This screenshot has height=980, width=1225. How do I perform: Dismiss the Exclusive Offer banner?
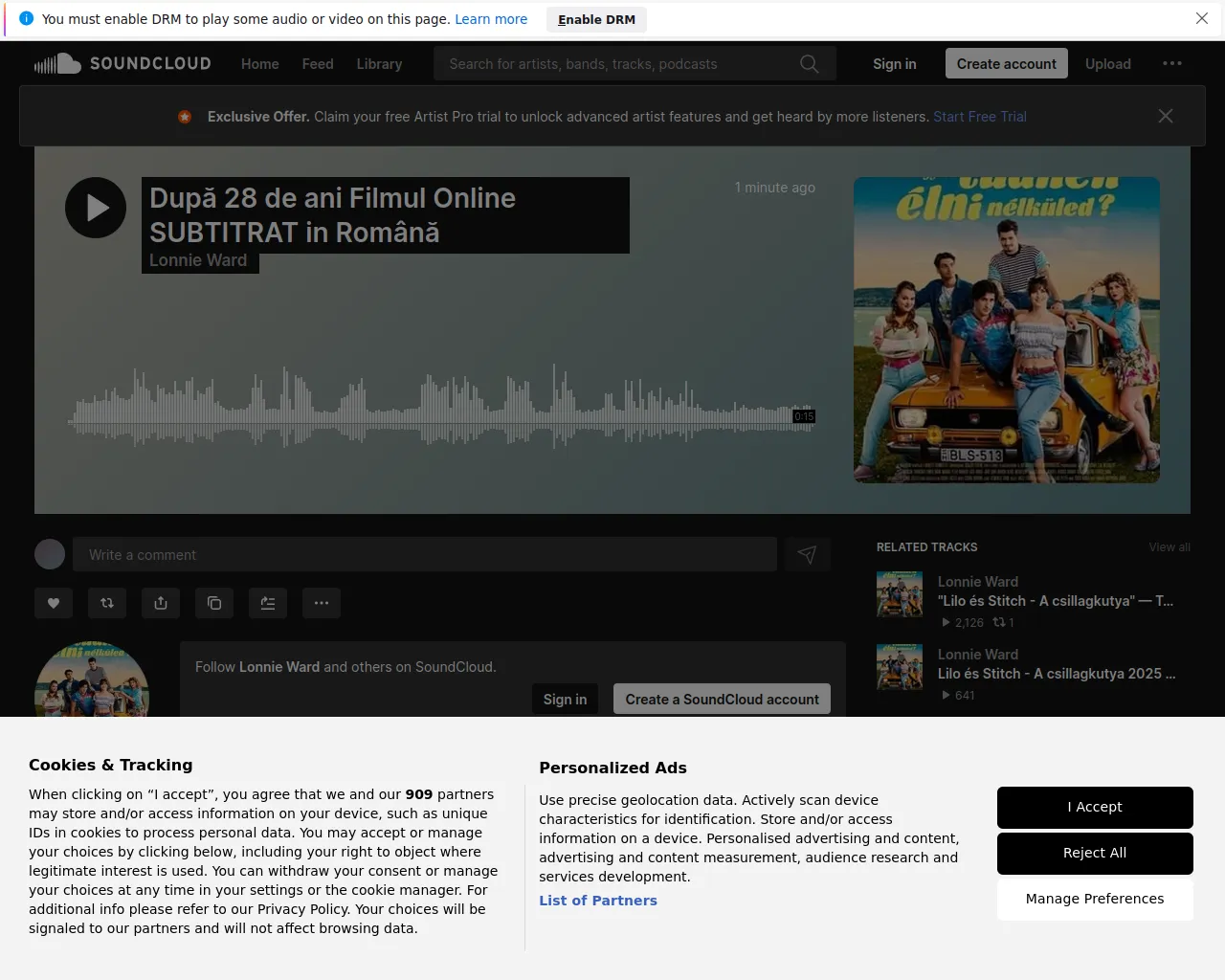click(x=1166, y=116)
